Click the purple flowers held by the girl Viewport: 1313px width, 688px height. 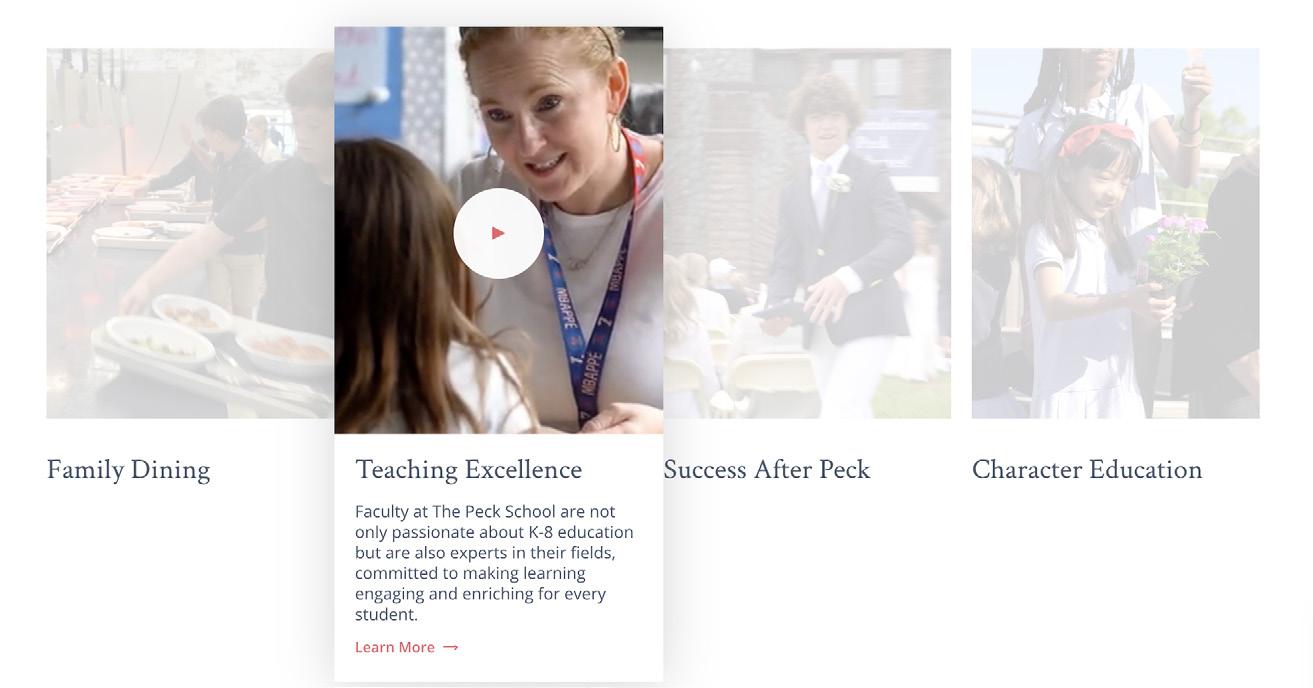pos(1180,245)
